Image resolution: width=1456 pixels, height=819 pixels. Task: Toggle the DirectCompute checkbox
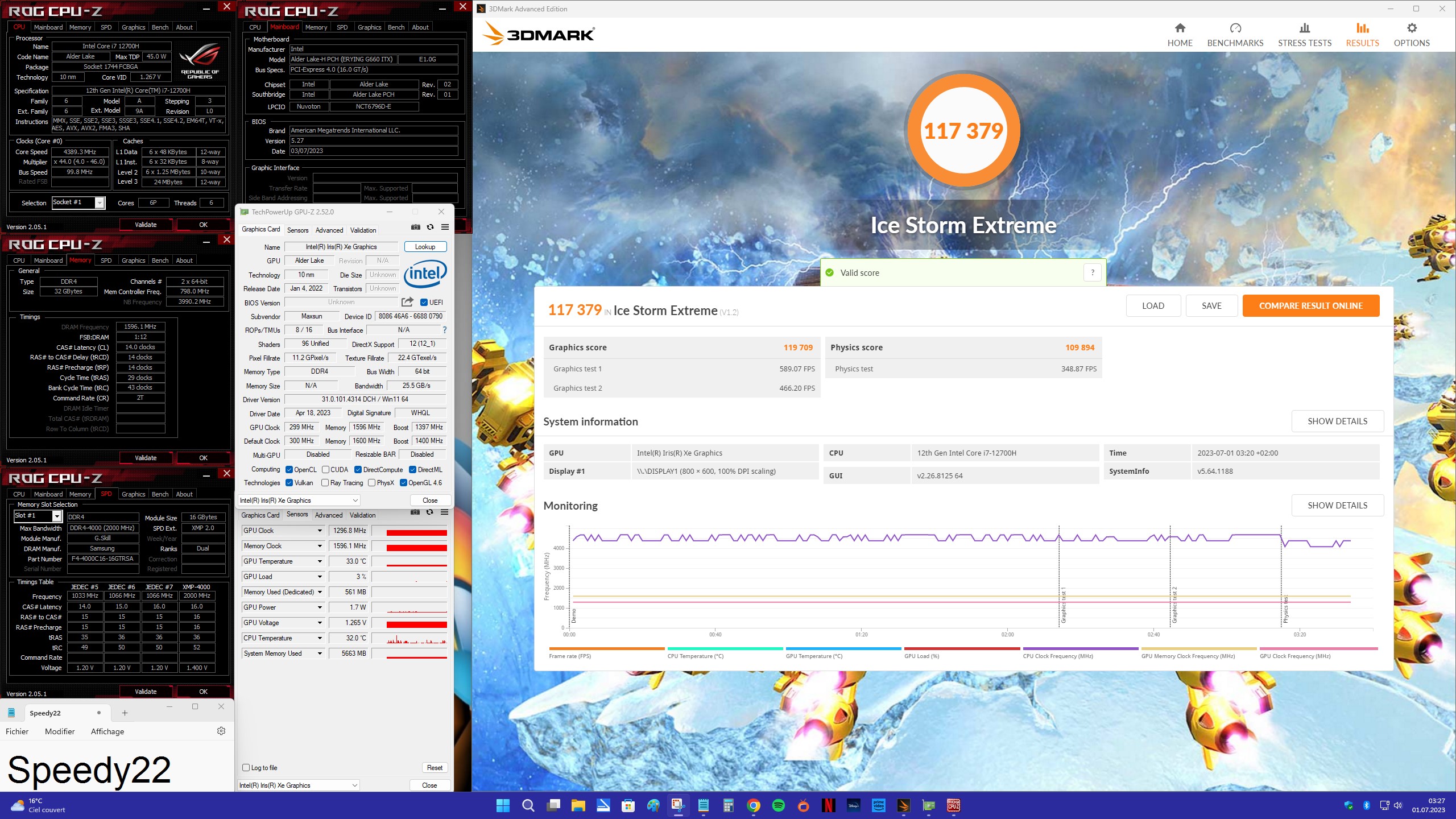[358, 470]
